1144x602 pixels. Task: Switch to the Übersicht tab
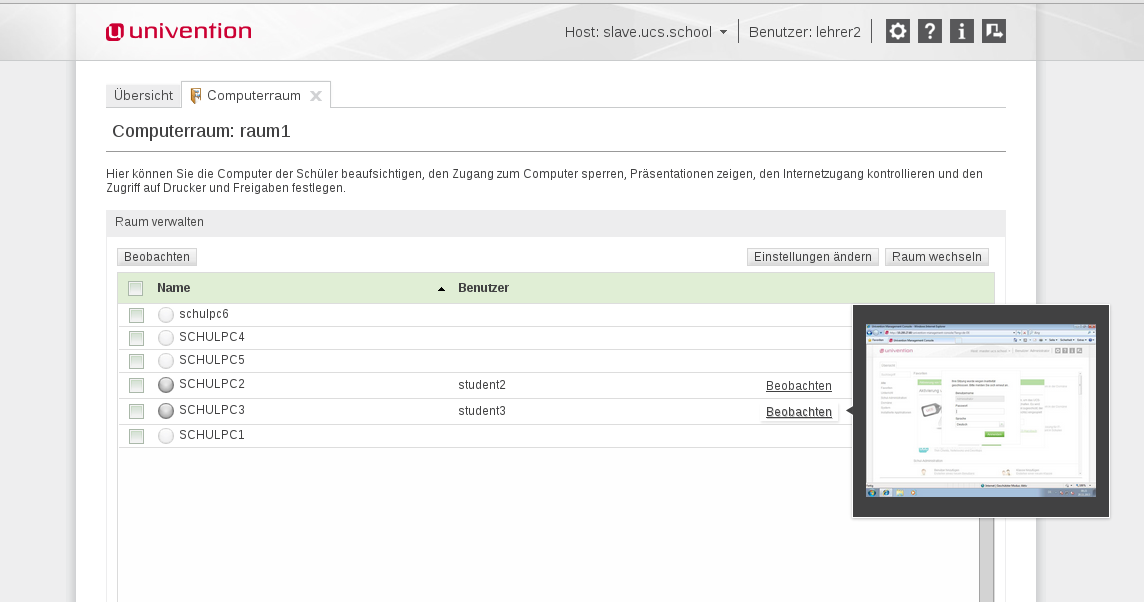point(143,96)
